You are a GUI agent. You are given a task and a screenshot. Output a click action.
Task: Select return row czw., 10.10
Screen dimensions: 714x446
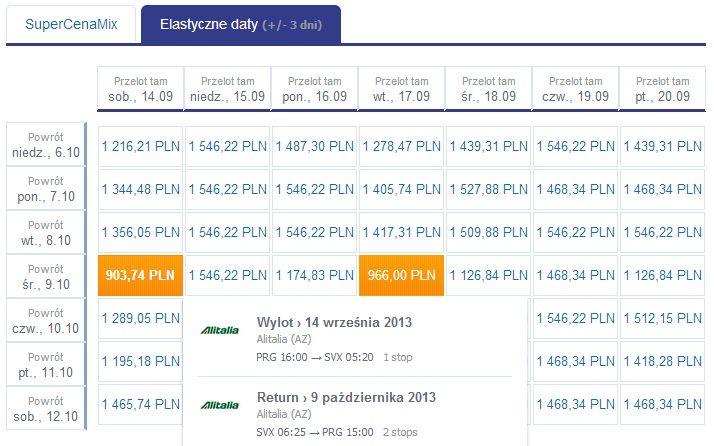[x=46, y=321]
